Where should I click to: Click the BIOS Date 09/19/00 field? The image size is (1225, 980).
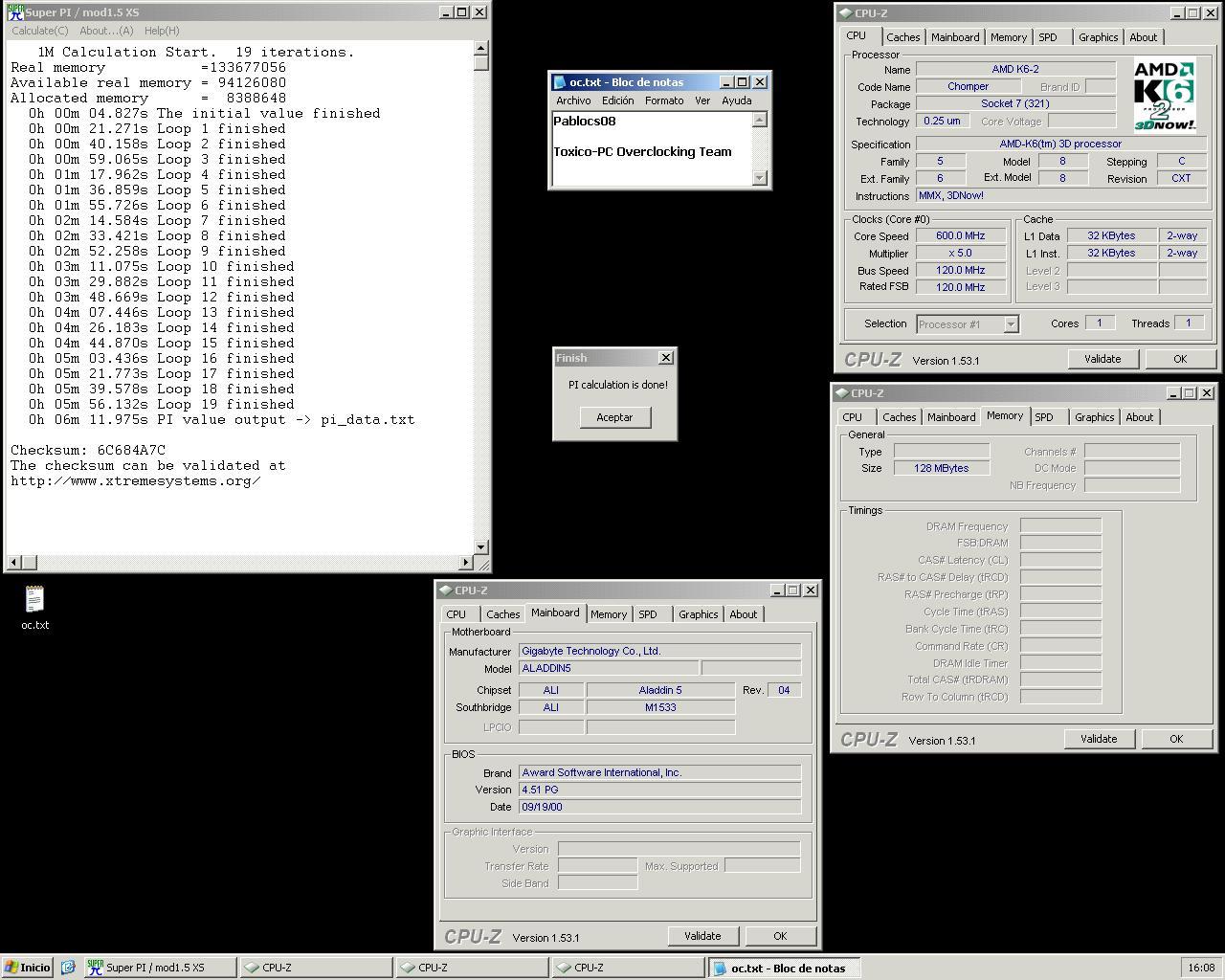tap(659, 807)
